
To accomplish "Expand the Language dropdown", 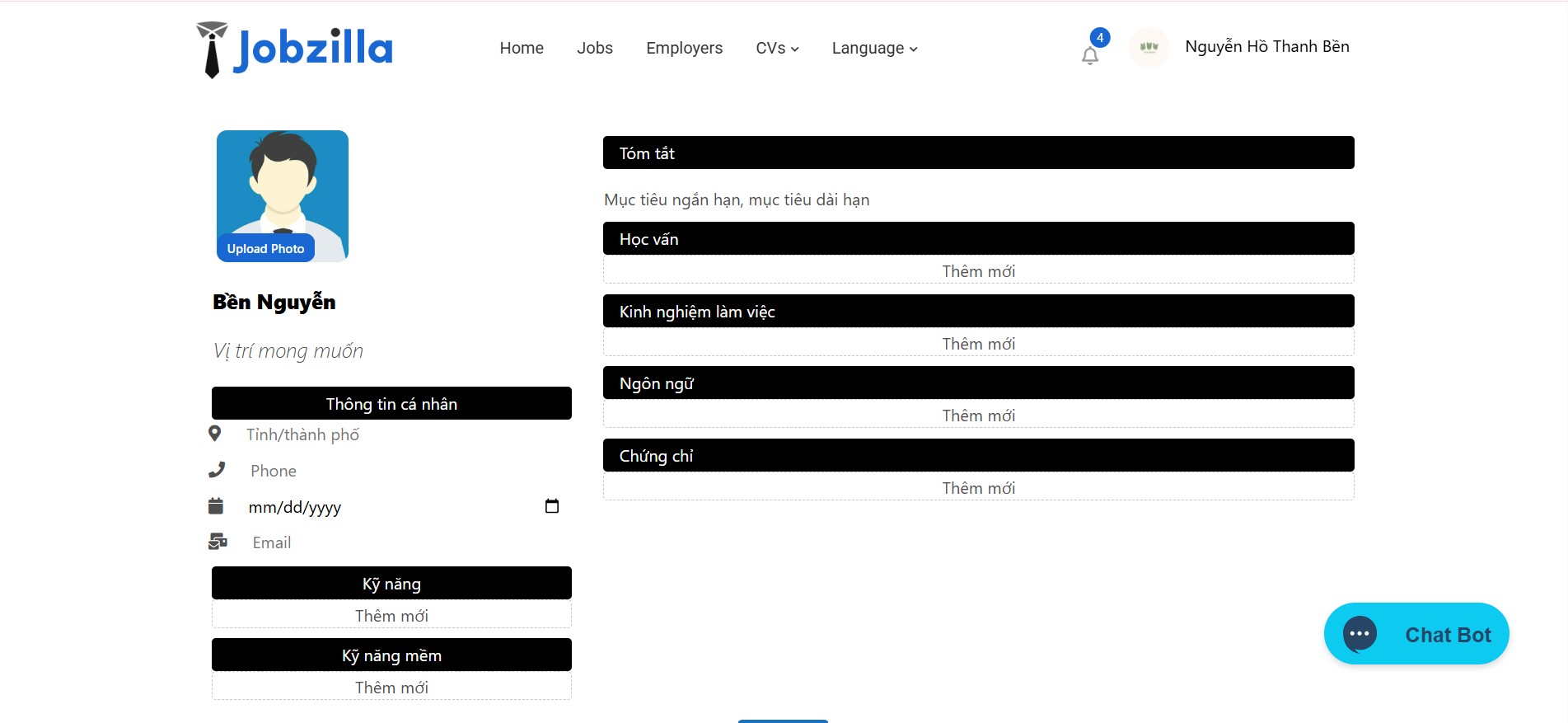I will coord(874,49).
